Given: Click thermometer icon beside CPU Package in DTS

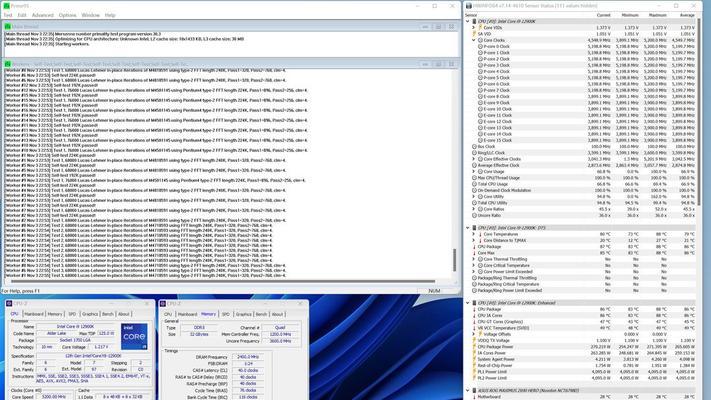Looking at the screenshot, I should [474, 247].
